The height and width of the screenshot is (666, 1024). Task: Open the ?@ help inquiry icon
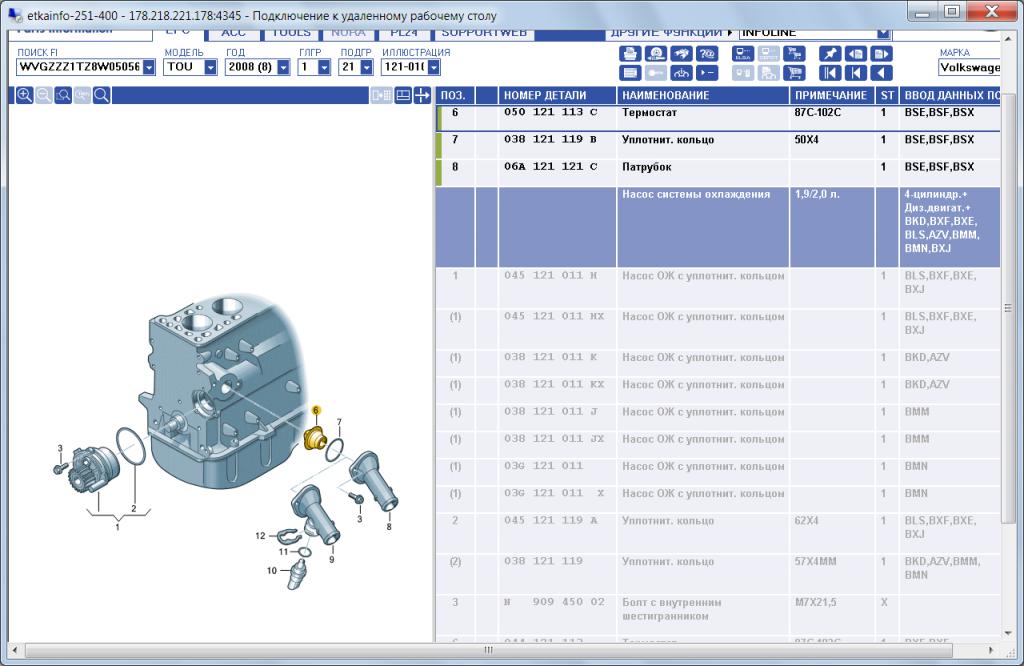pos(707,54)
